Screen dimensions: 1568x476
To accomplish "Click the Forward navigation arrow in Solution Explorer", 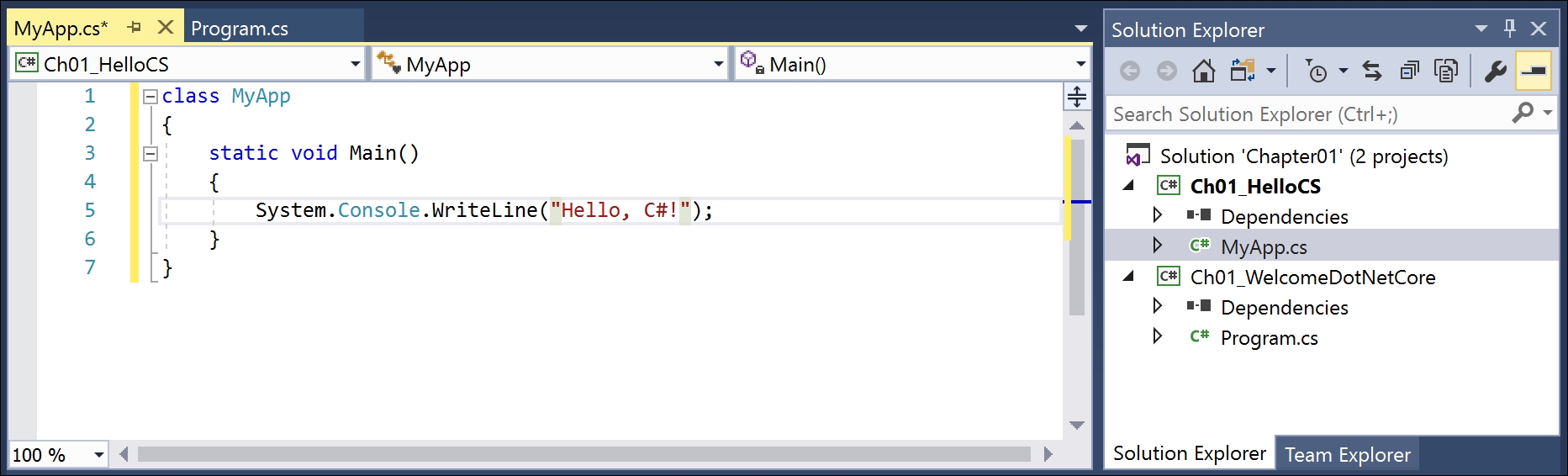I will (x=1167, y=71).
